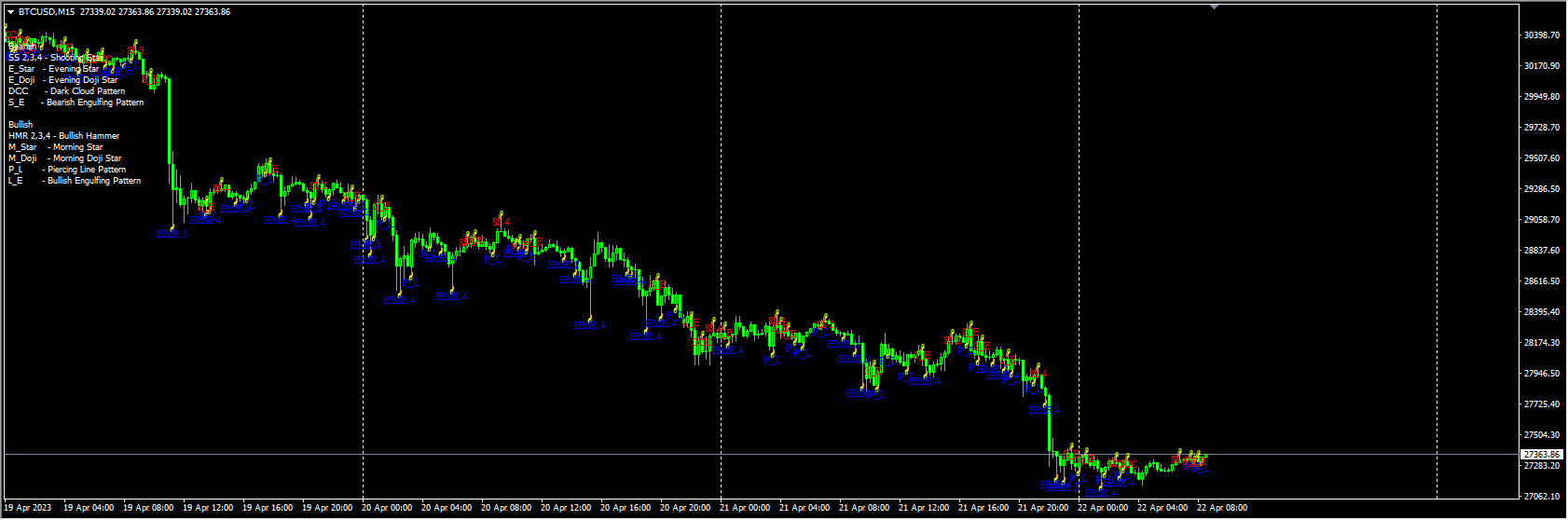Click the current price tag 27363.86
Viewport: 1568px width, 520px height.
tap(1541, 455)
